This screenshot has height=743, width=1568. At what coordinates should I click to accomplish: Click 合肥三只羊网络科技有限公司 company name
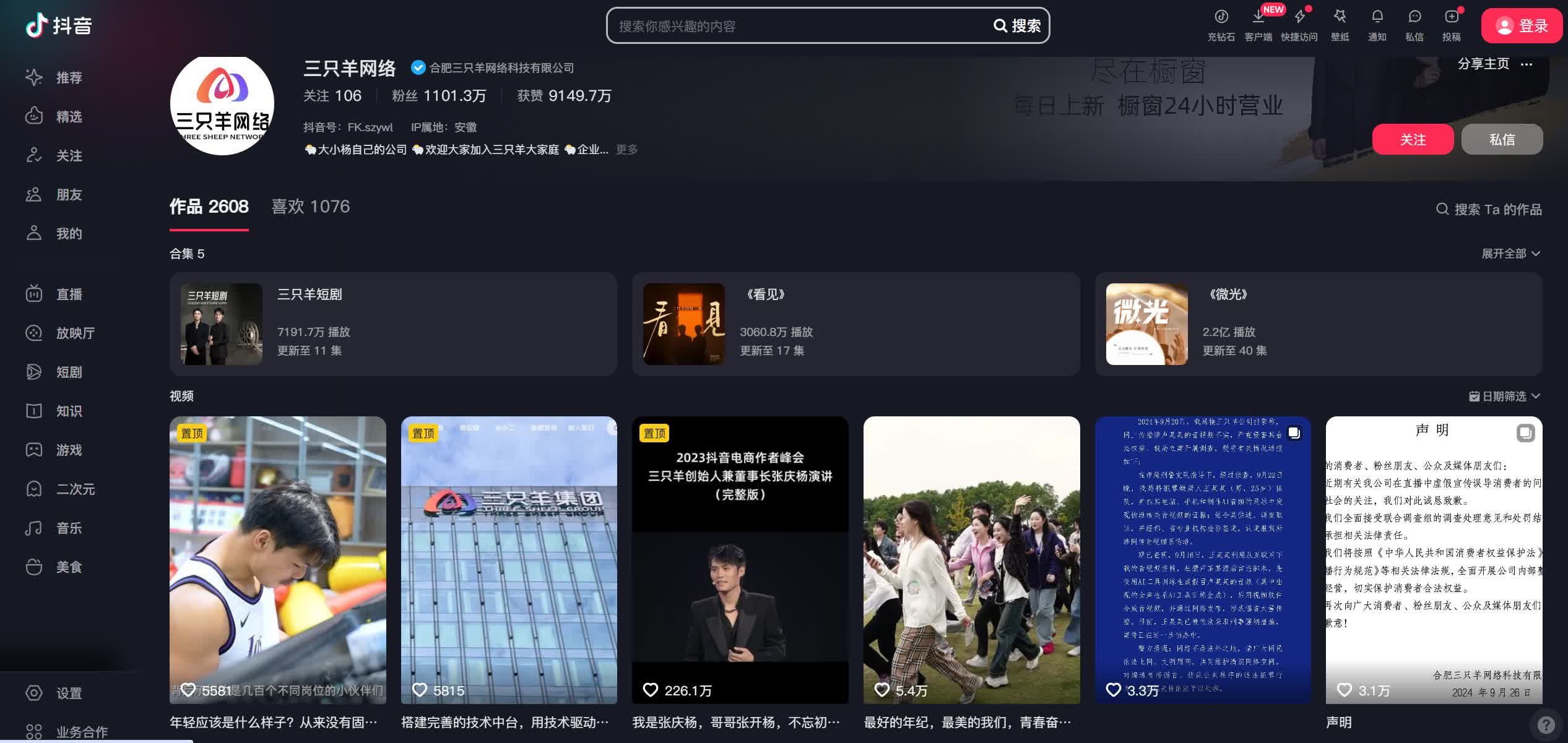pyautogui.click(x=502, y=67)
